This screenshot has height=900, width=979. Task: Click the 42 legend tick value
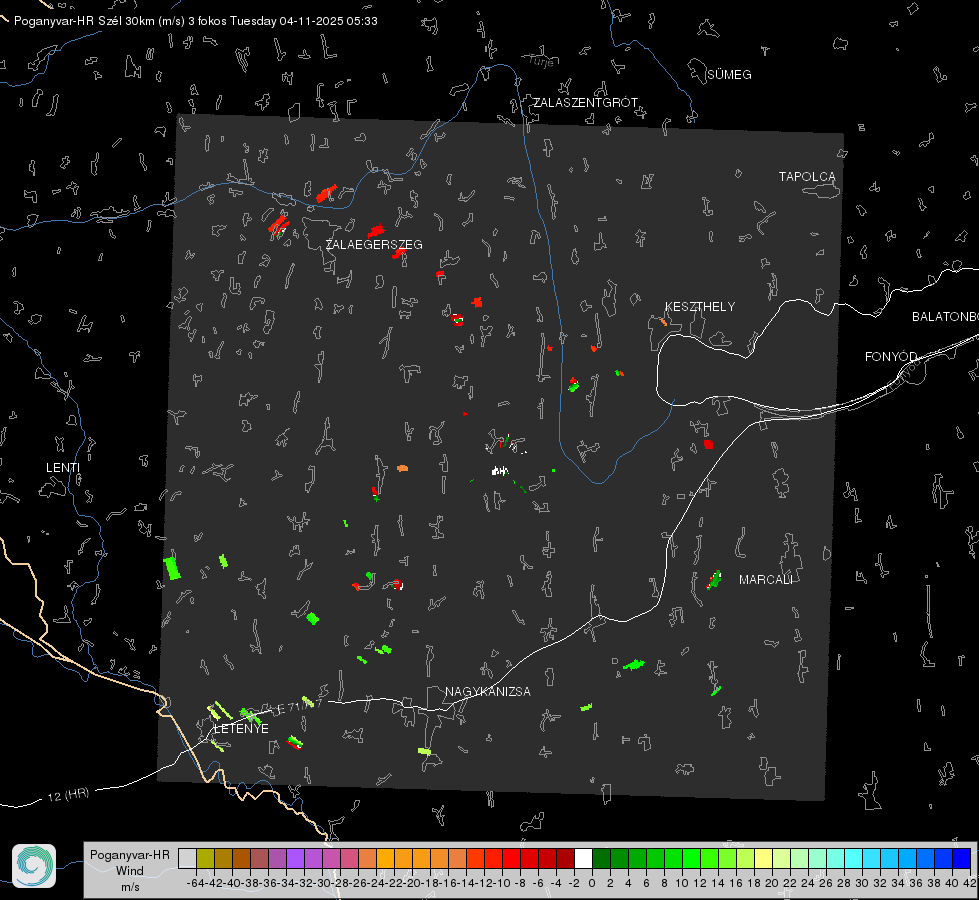click(970, 883)
